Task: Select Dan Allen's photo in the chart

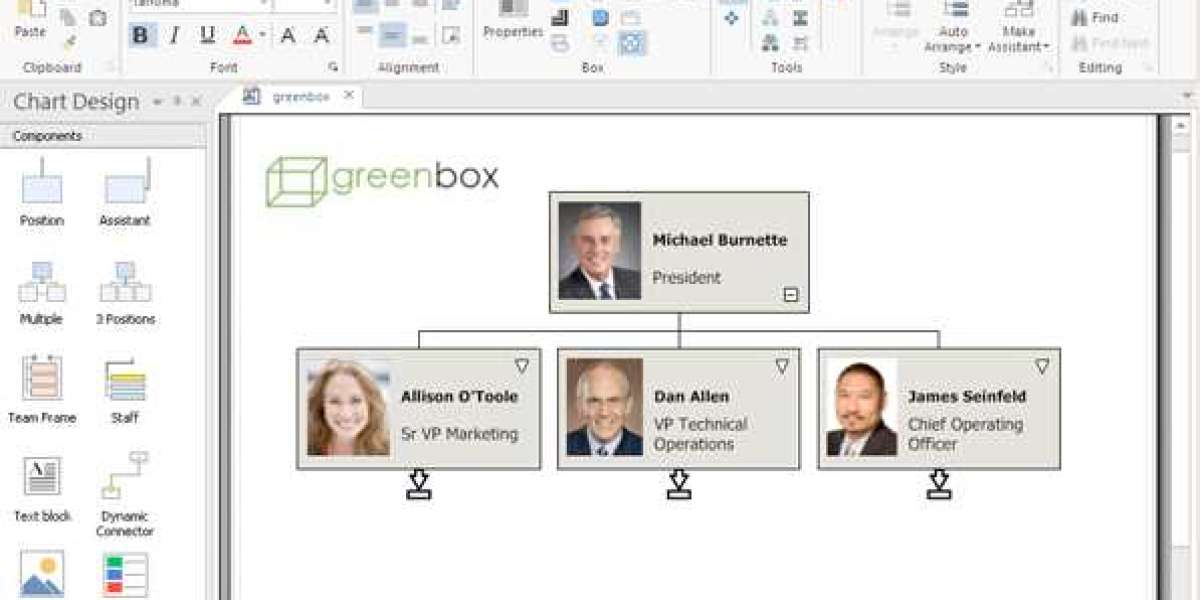Action: pos(604,407)
